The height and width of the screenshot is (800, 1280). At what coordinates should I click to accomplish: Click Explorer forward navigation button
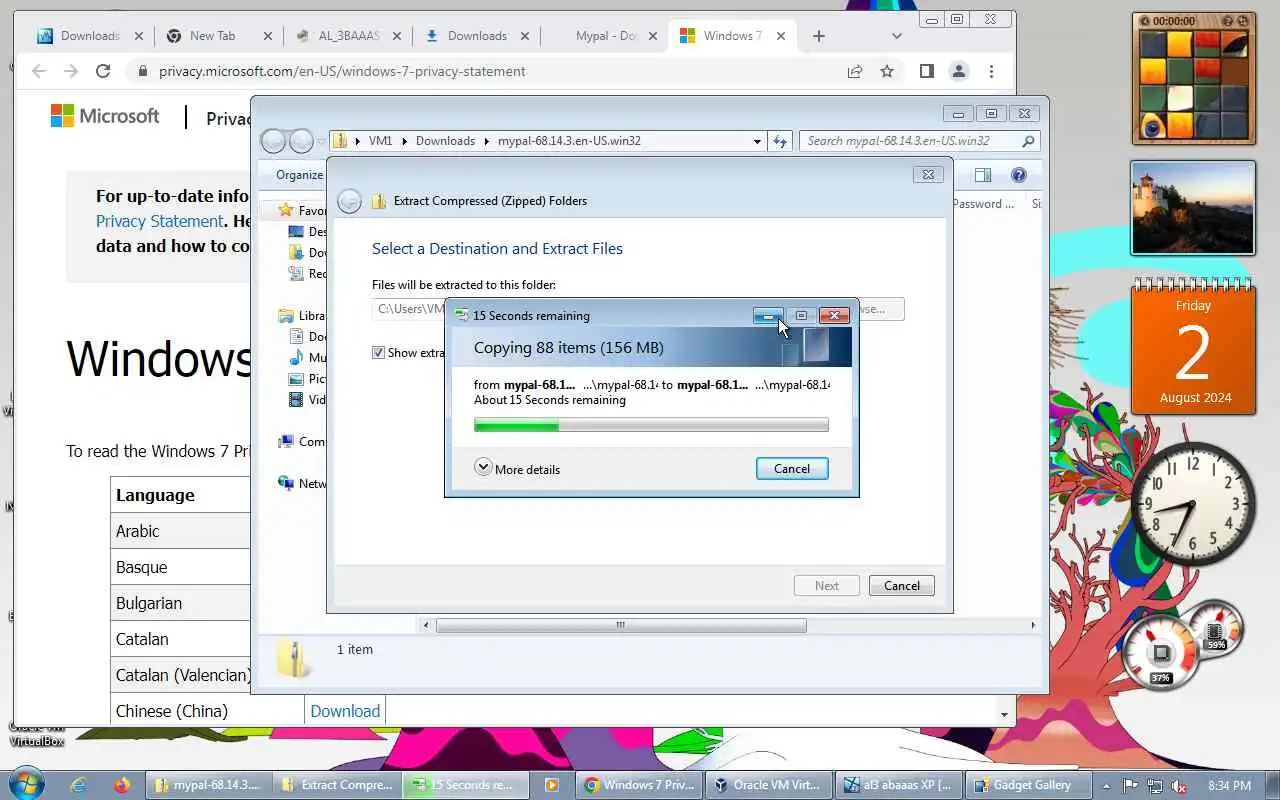(x=300, y=141)
